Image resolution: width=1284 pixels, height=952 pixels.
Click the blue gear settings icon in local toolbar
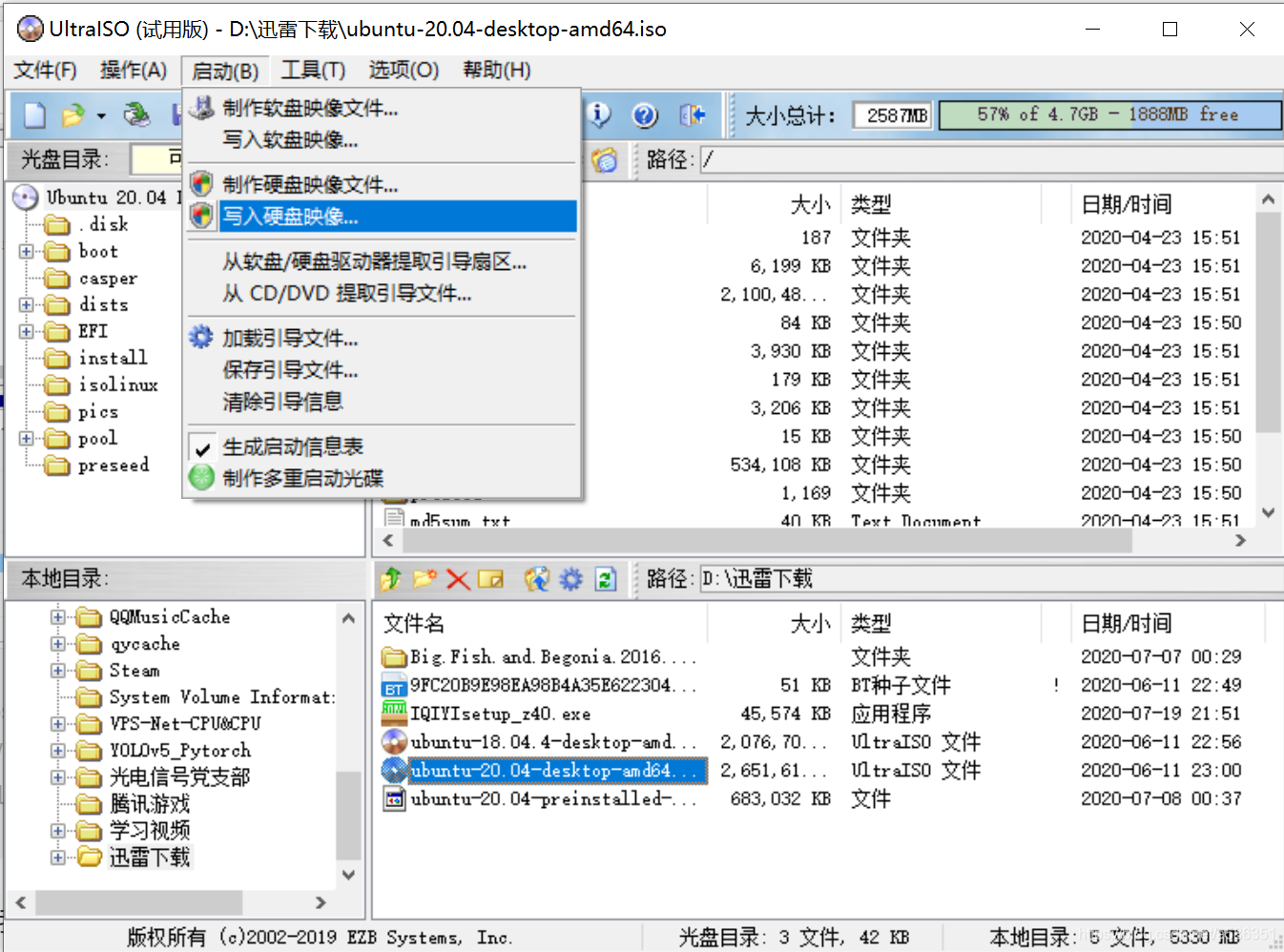click(570, 579)
